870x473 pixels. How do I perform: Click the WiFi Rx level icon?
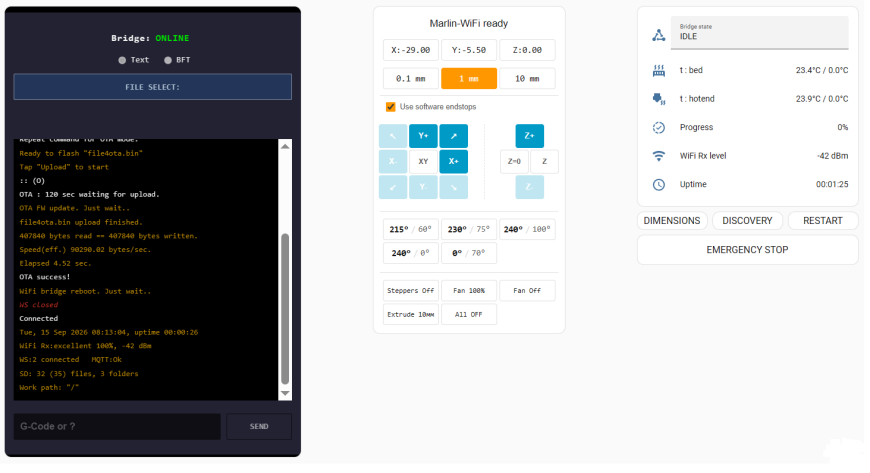coord(659,156)
